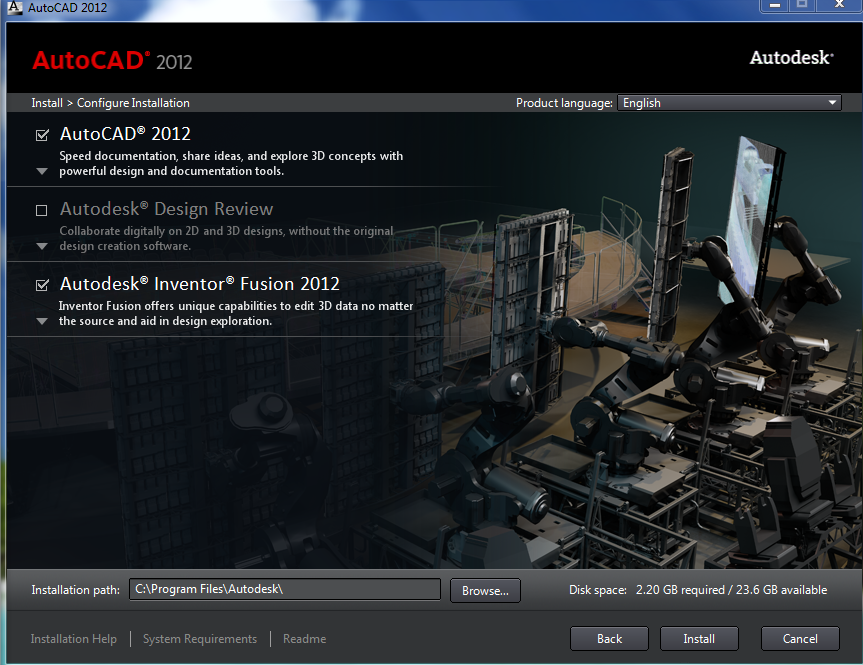Click the 'Installation path:' label
Image resolution: width=863 pixels, height=665 pixels.
[x=75, y=590]
